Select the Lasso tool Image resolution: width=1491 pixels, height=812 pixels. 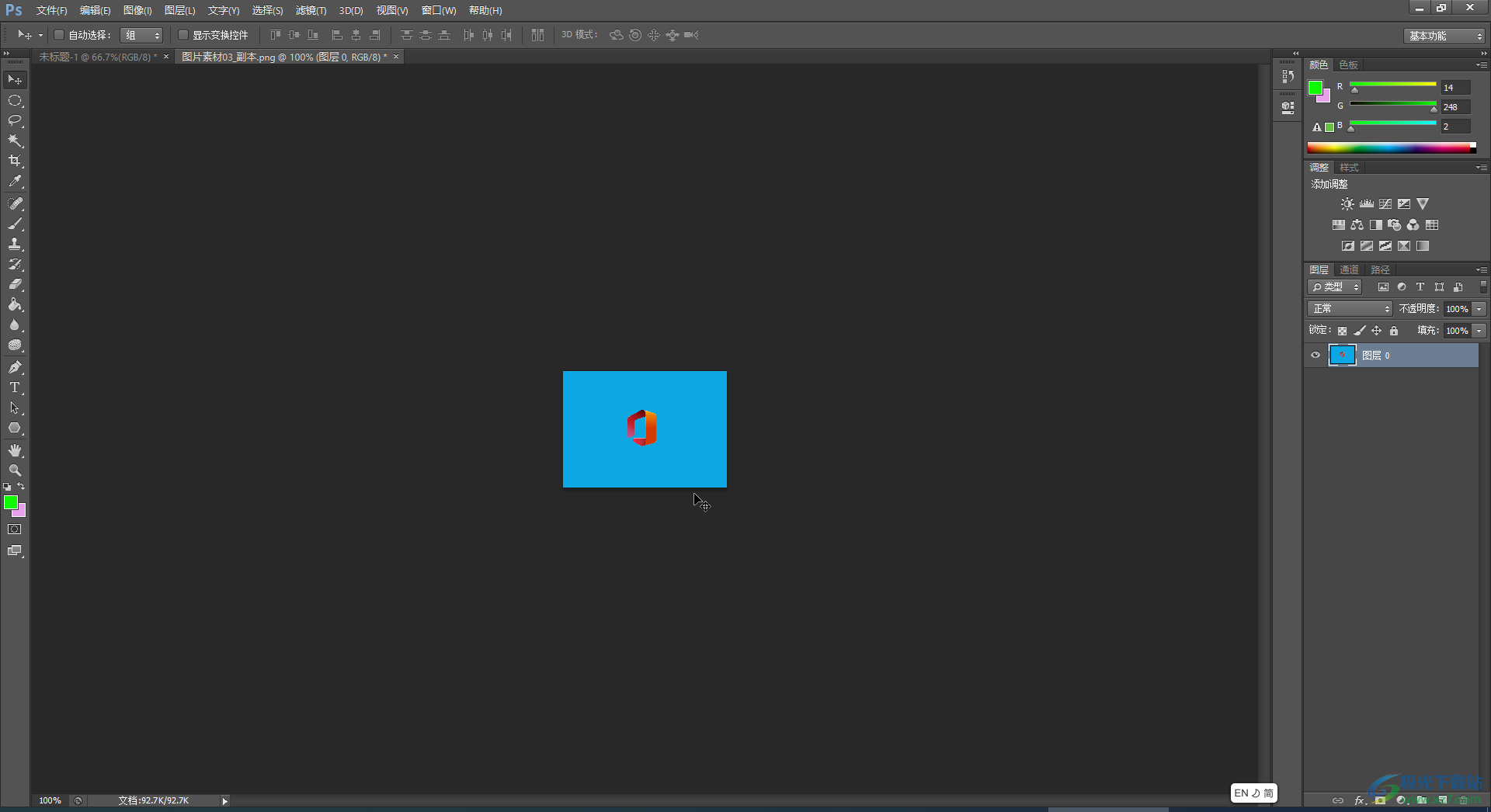(15, 121)
